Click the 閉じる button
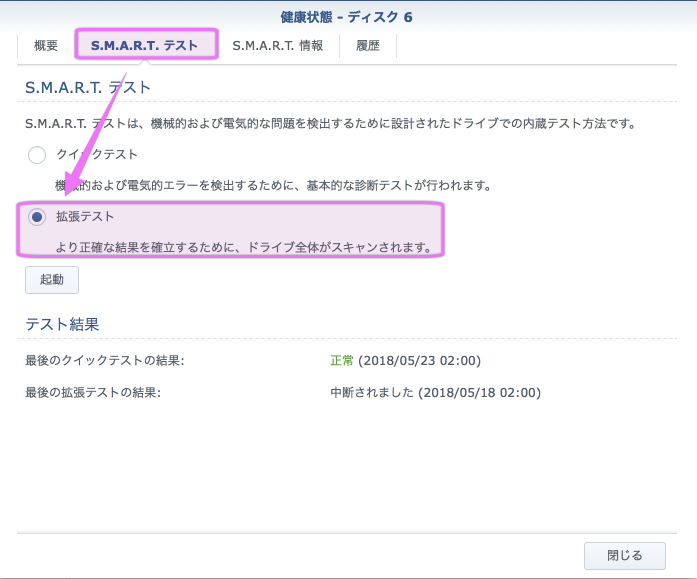697x579 pixels. (625, 555)
